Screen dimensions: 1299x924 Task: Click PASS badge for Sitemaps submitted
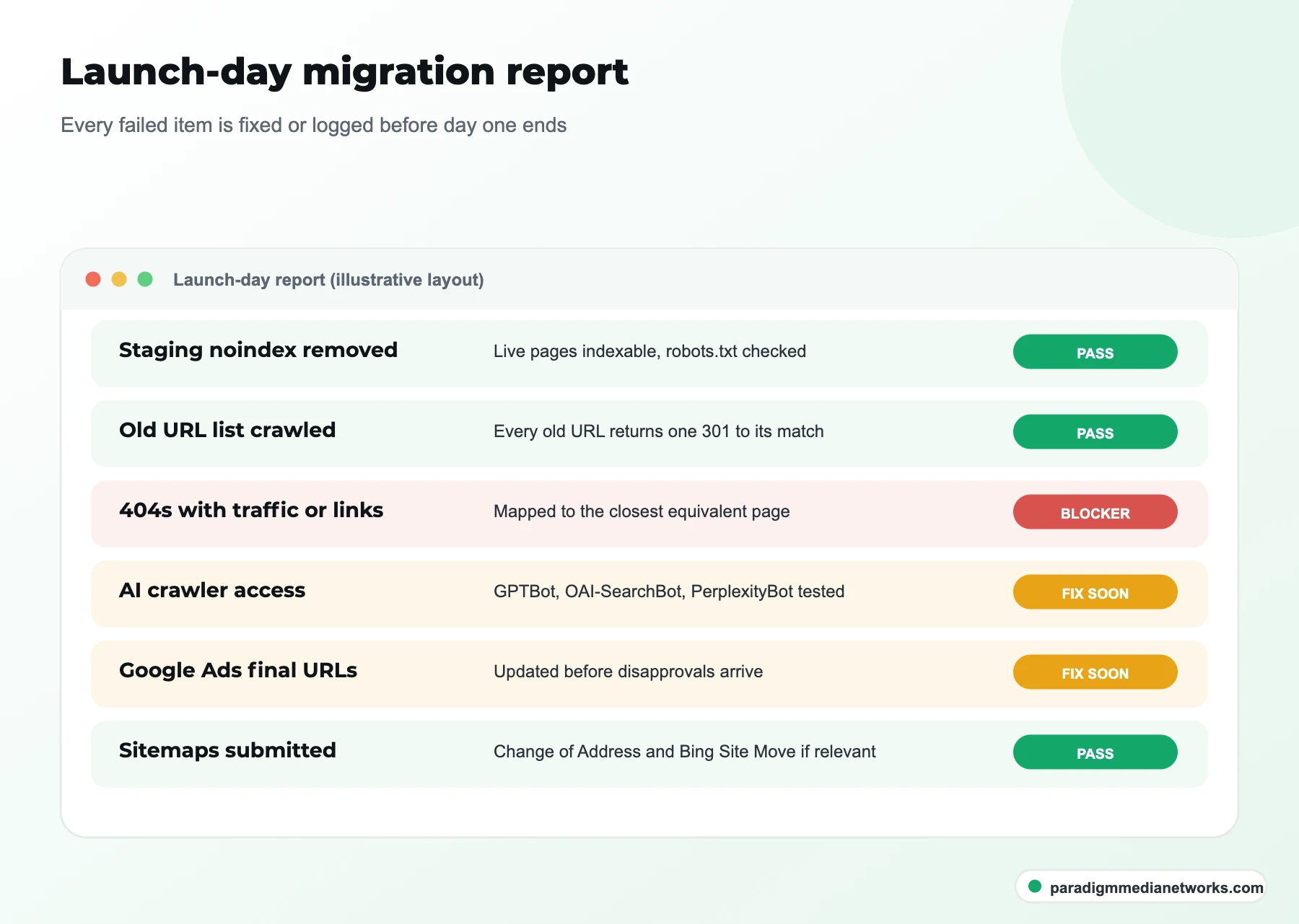(1095, 752)
